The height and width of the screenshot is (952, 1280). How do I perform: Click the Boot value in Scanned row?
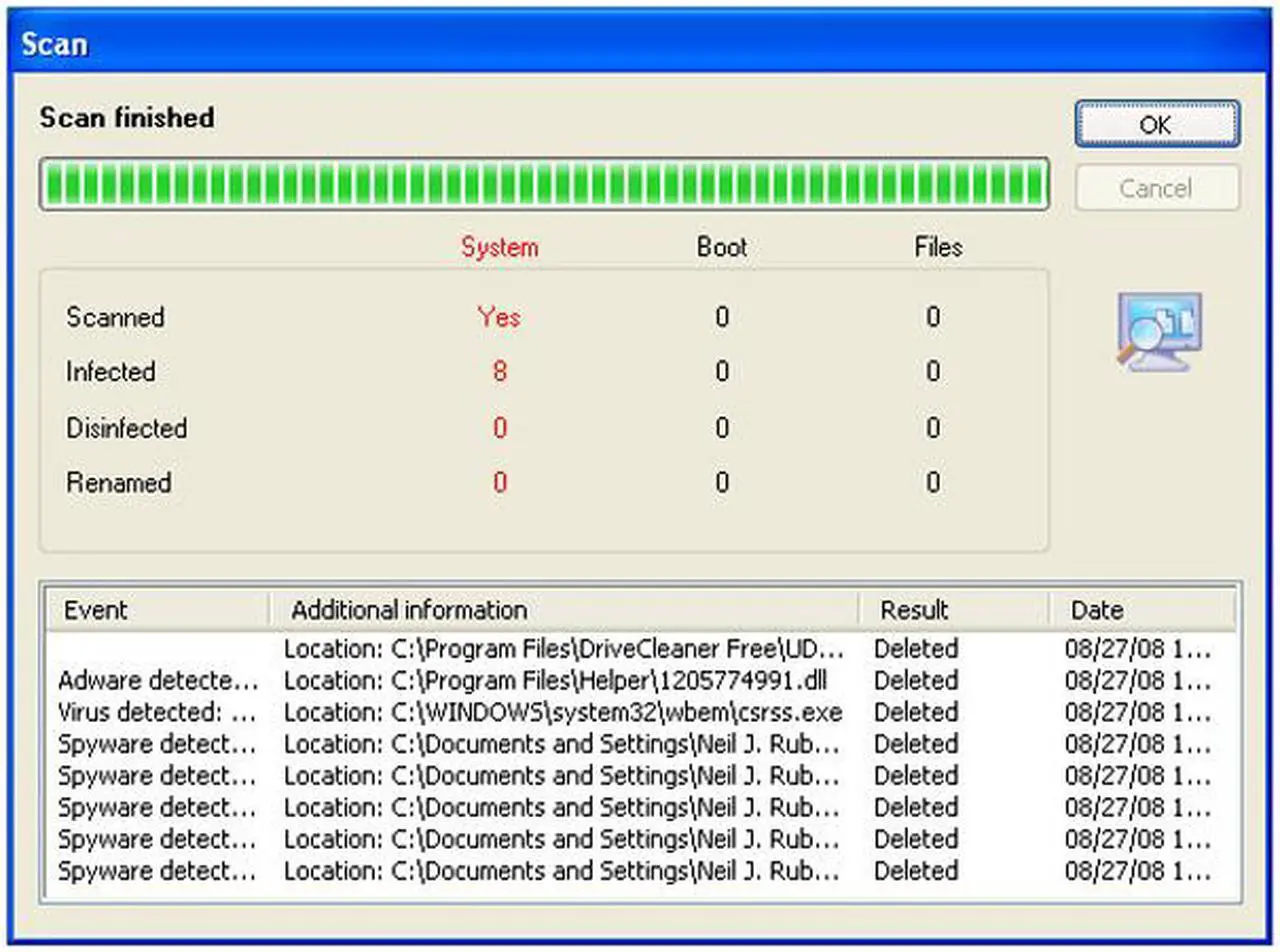tap(721, 317)
